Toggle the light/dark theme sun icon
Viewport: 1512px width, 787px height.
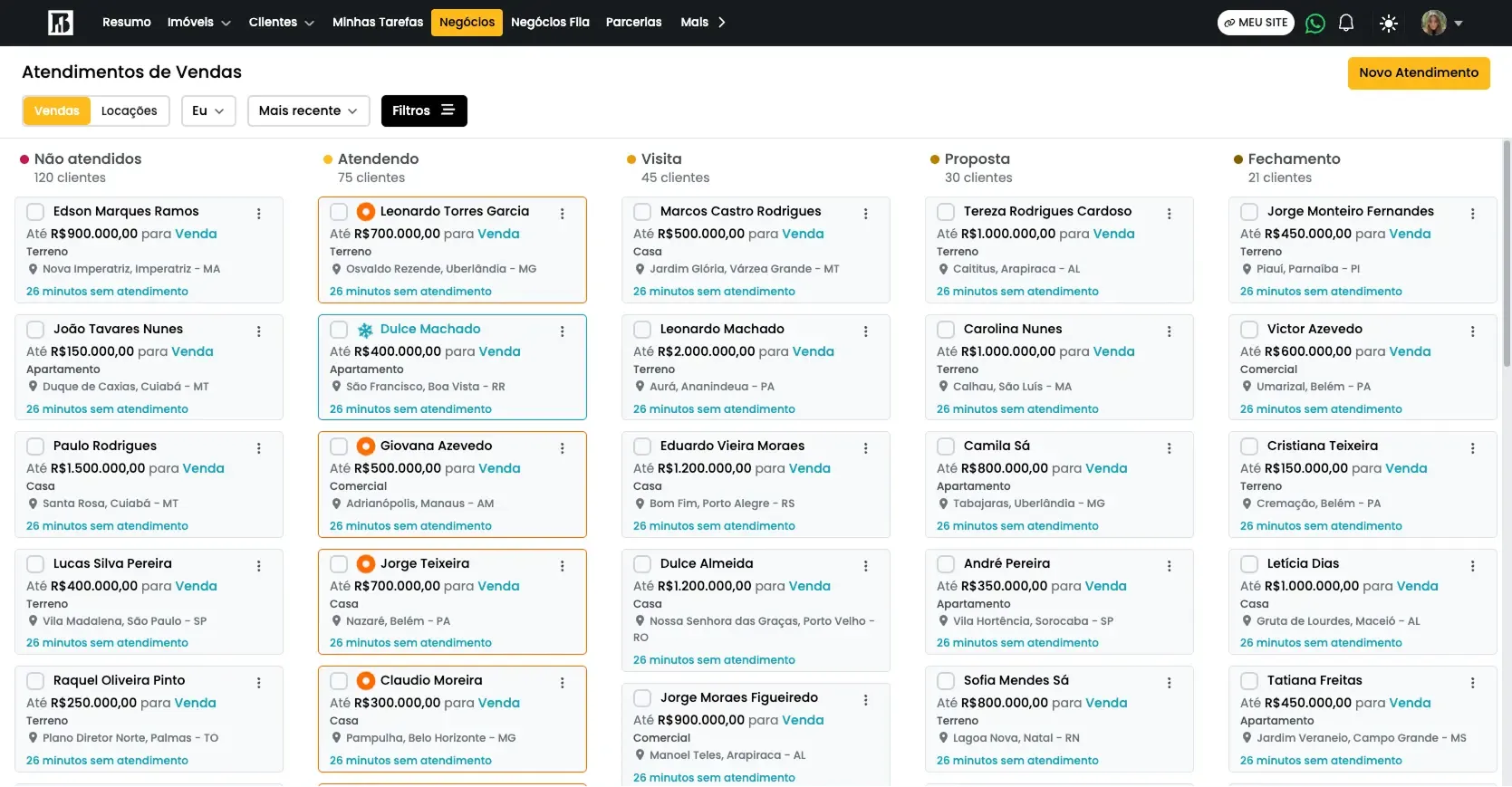[x=1389, y=24]
